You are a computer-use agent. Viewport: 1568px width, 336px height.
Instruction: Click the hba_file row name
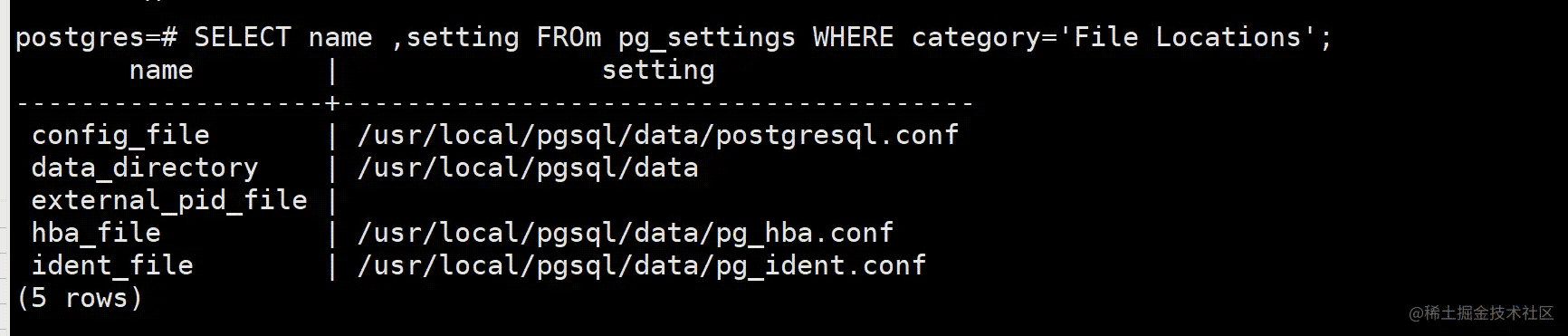pos(96,234)
